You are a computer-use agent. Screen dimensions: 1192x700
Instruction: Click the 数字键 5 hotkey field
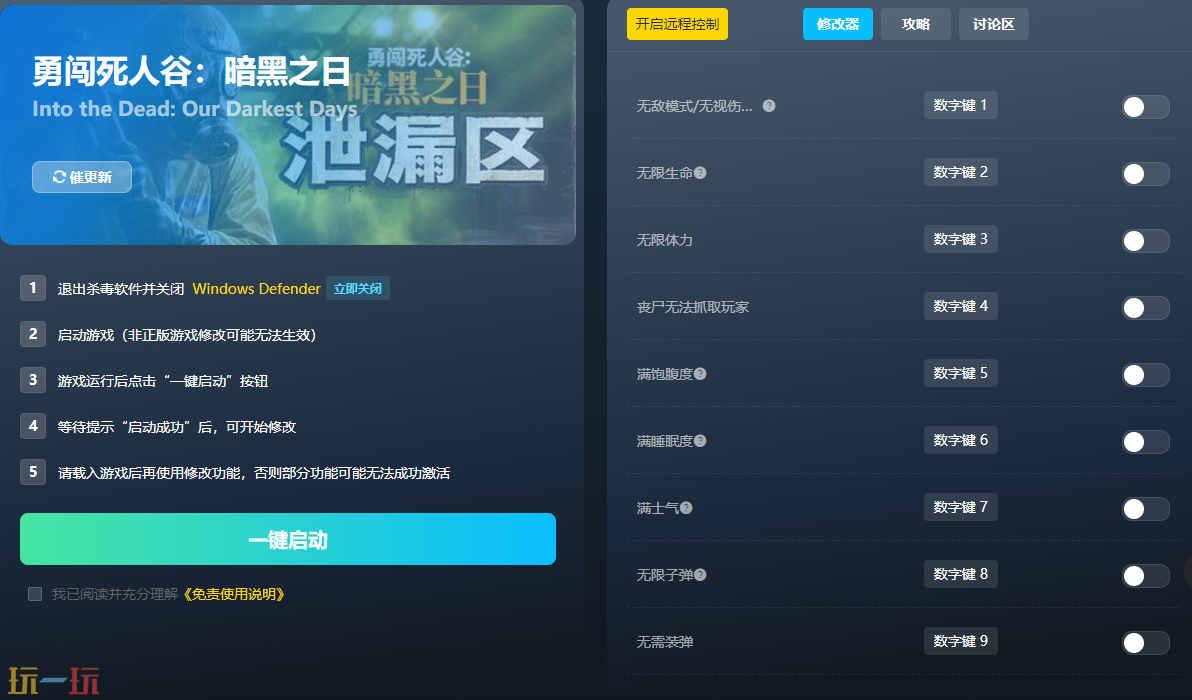tap(960, 372)
